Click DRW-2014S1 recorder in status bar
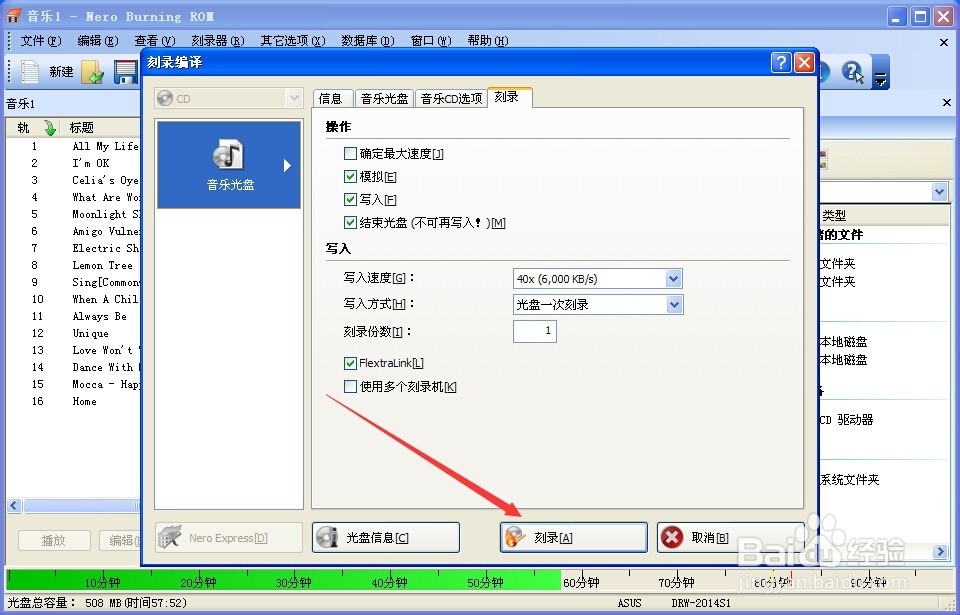The height and width of the screenshot is (615, 960). click(701, 603)
